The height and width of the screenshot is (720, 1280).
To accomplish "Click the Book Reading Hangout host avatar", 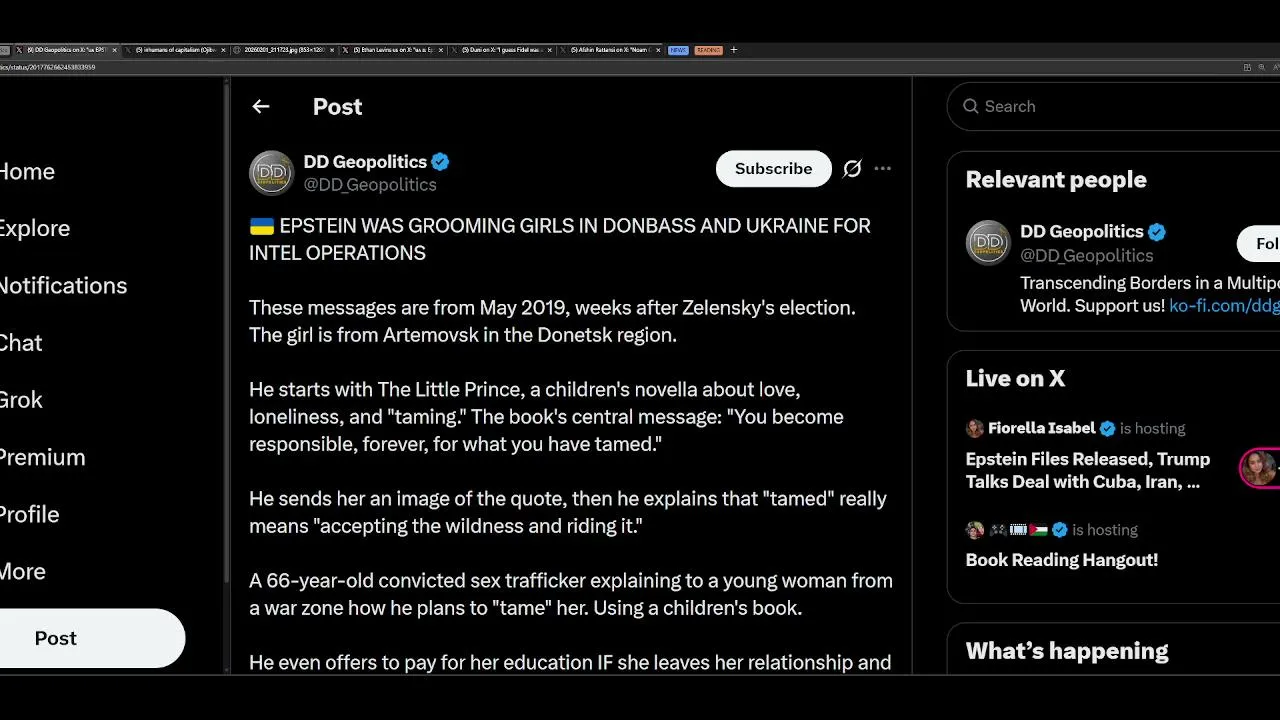I will coord(975,530).
